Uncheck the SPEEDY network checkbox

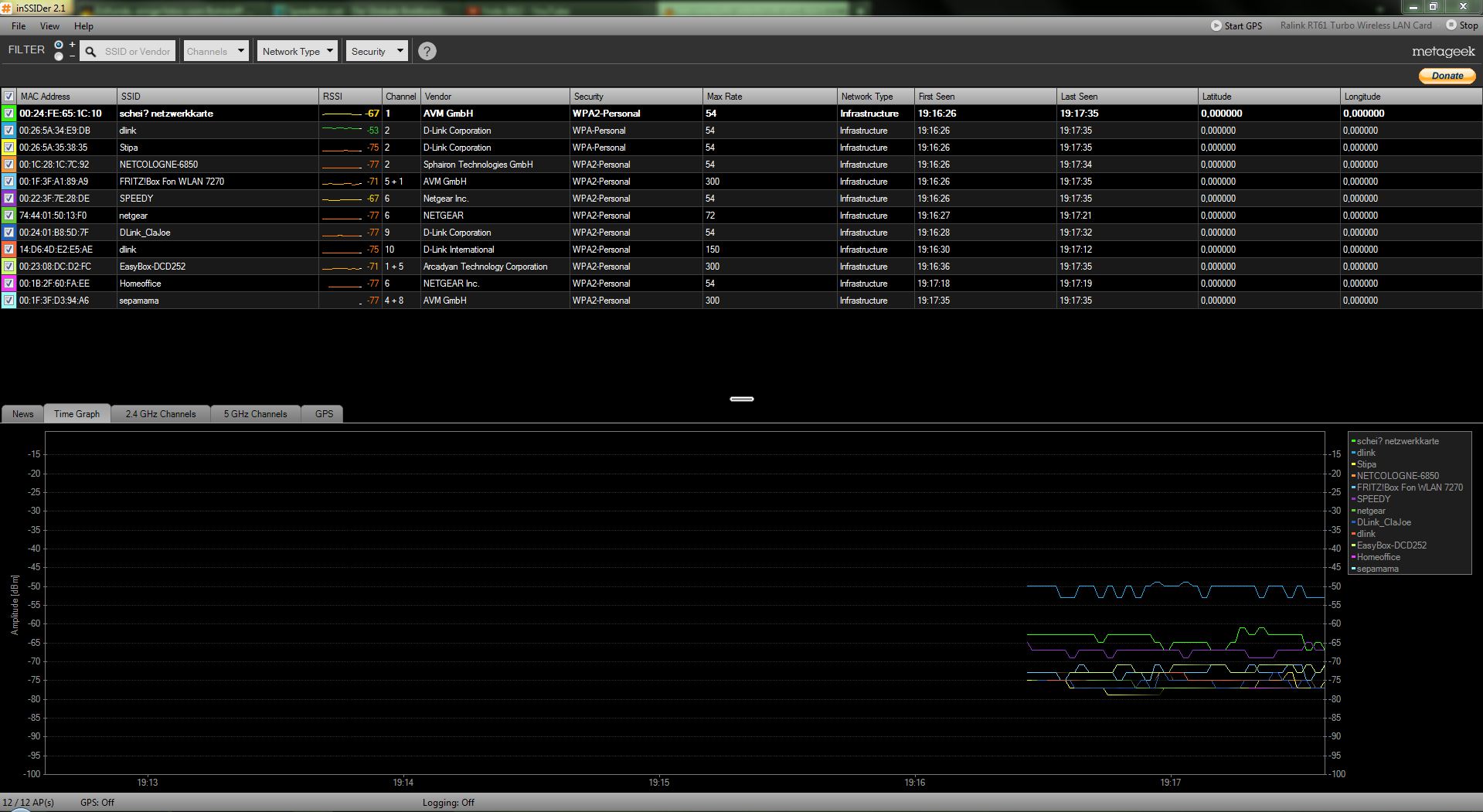click(9, 199)
